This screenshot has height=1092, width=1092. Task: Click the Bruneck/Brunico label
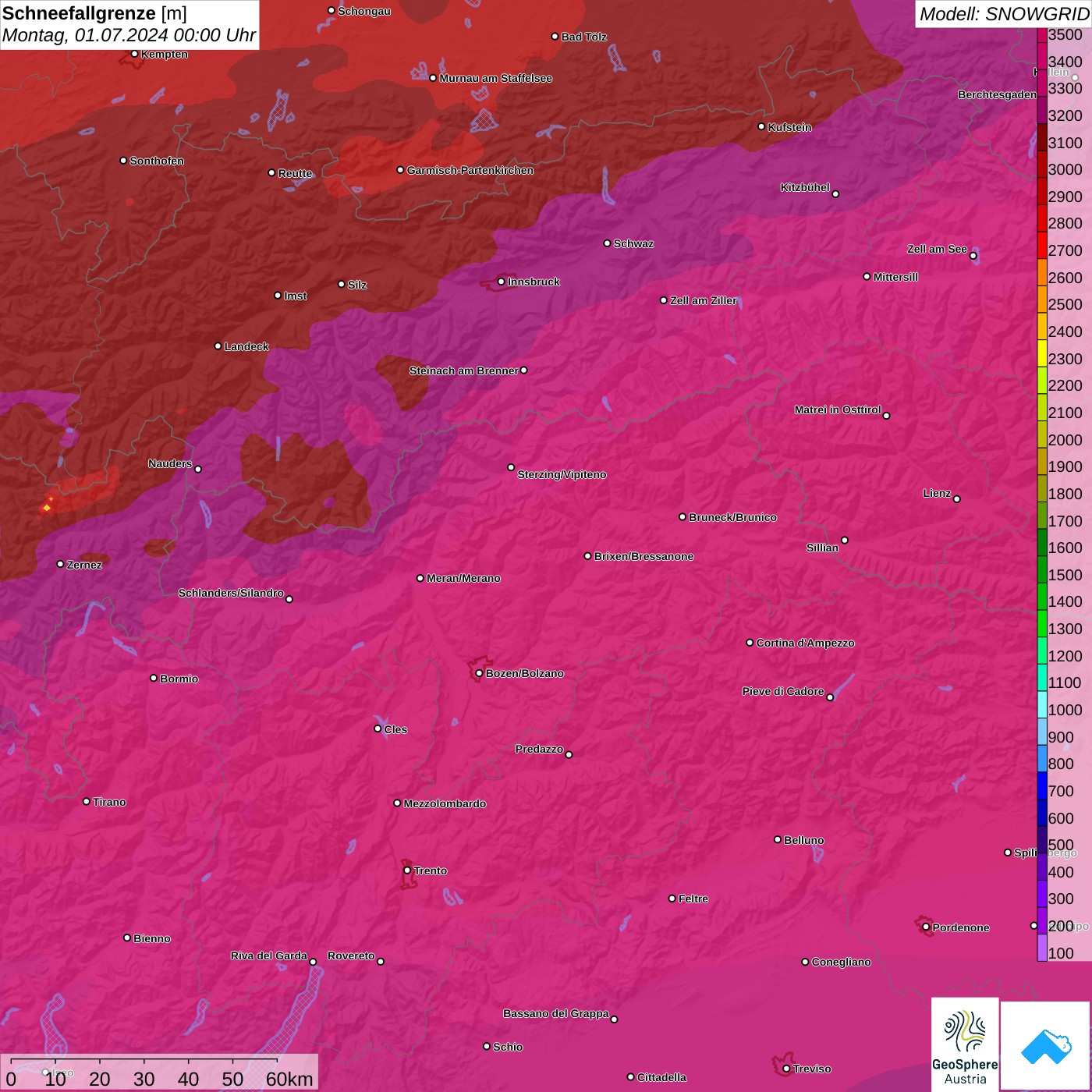click(732, 517)
